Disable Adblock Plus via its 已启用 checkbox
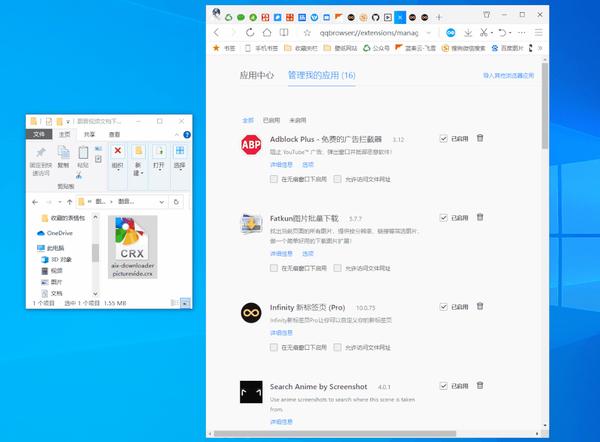This screenshot has width=600, height=442. coord(443,139)
